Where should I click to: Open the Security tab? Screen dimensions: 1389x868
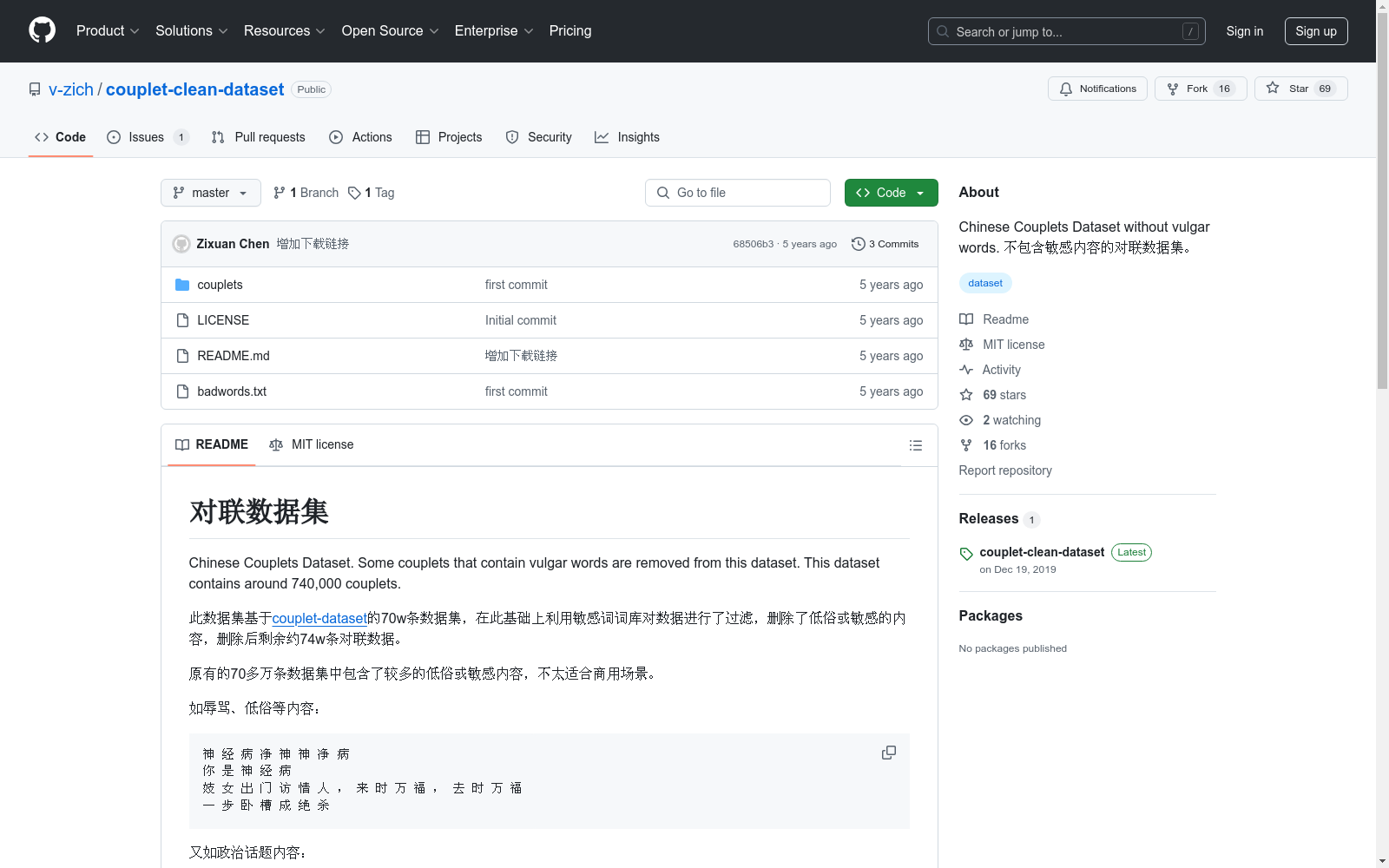pyautogui.click(x=539, y=137)
